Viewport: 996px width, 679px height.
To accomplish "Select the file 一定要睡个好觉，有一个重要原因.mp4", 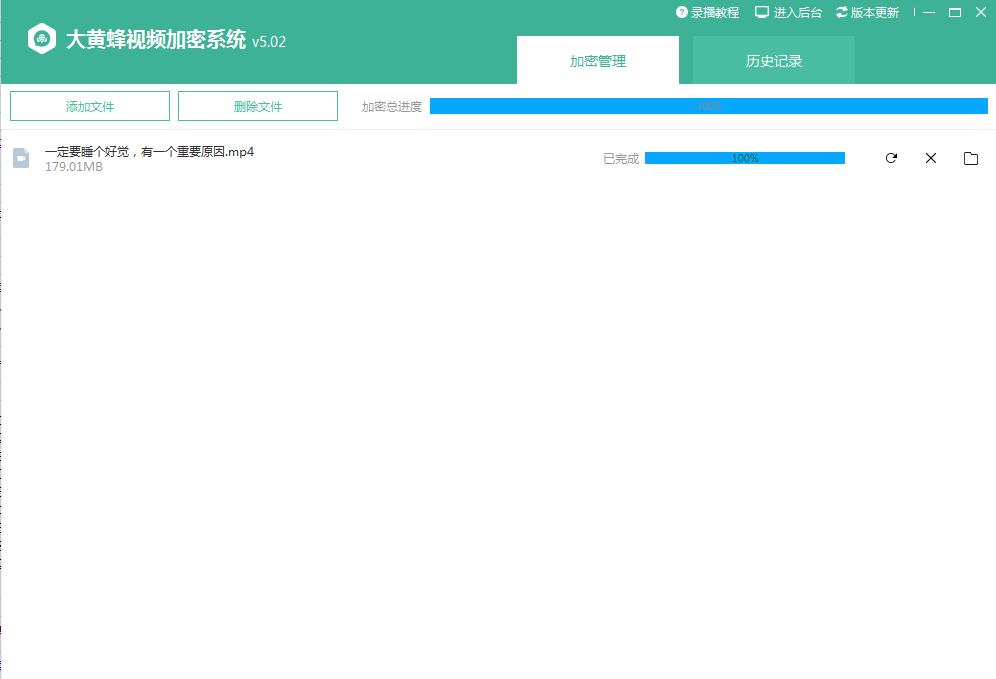I will [x=150, y=152].
